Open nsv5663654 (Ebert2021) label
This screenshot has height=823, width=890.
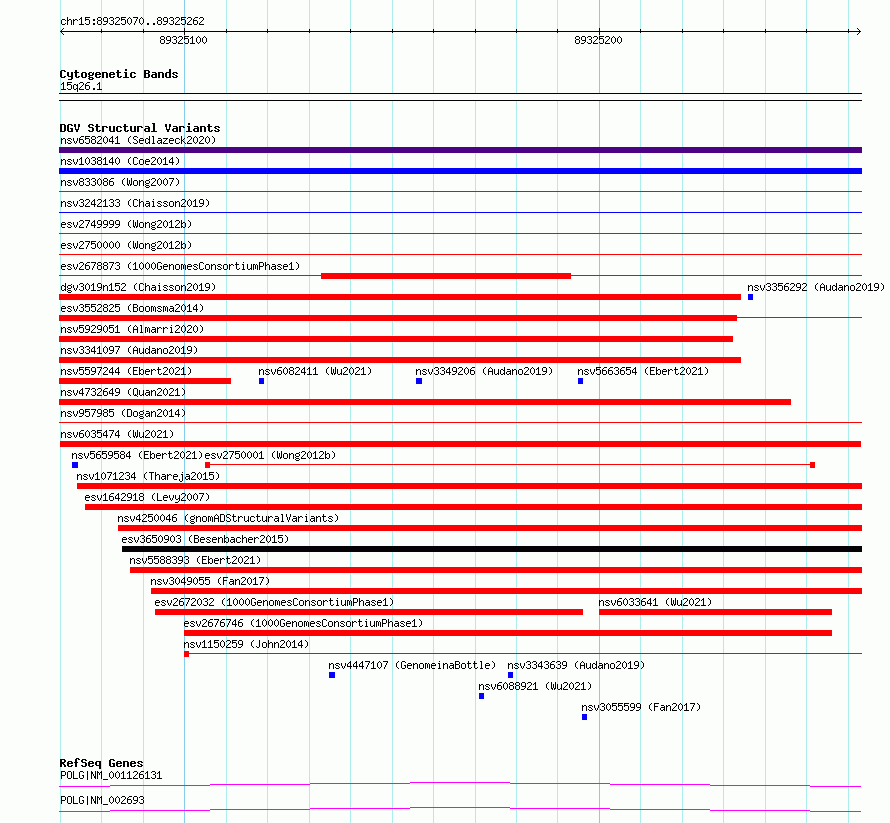pos(643,371)
